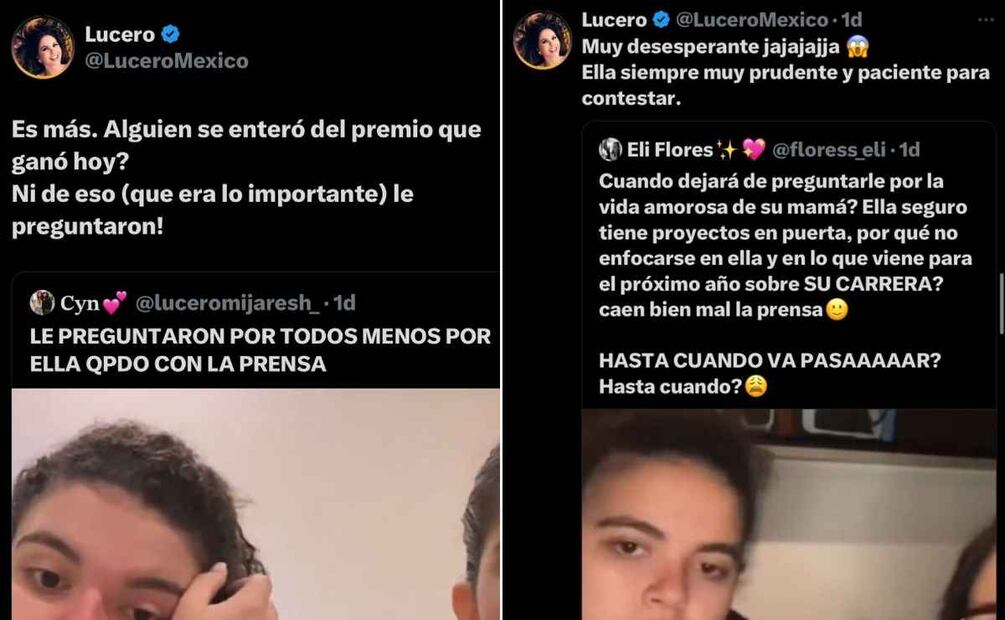Open the @floress_eli handle link

point(829,149)
